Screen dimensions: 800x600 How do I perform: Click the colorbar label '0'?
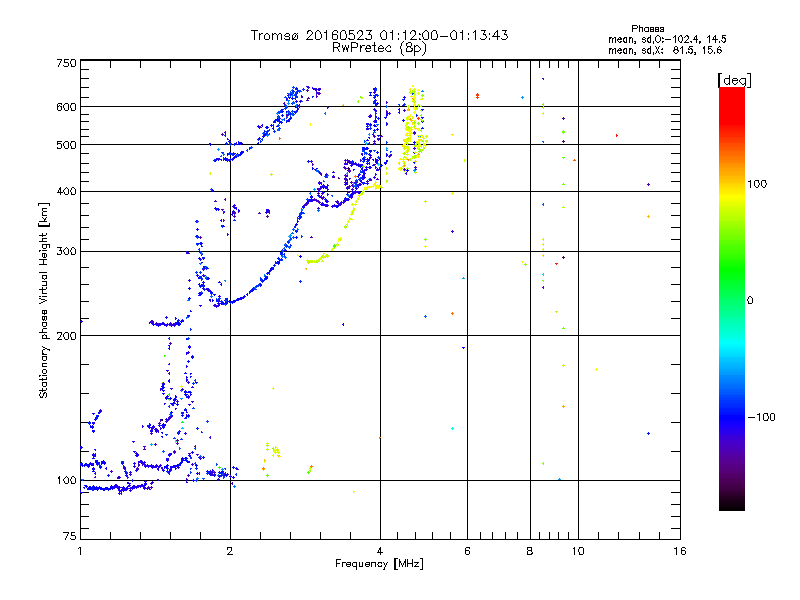pos(750,301)
